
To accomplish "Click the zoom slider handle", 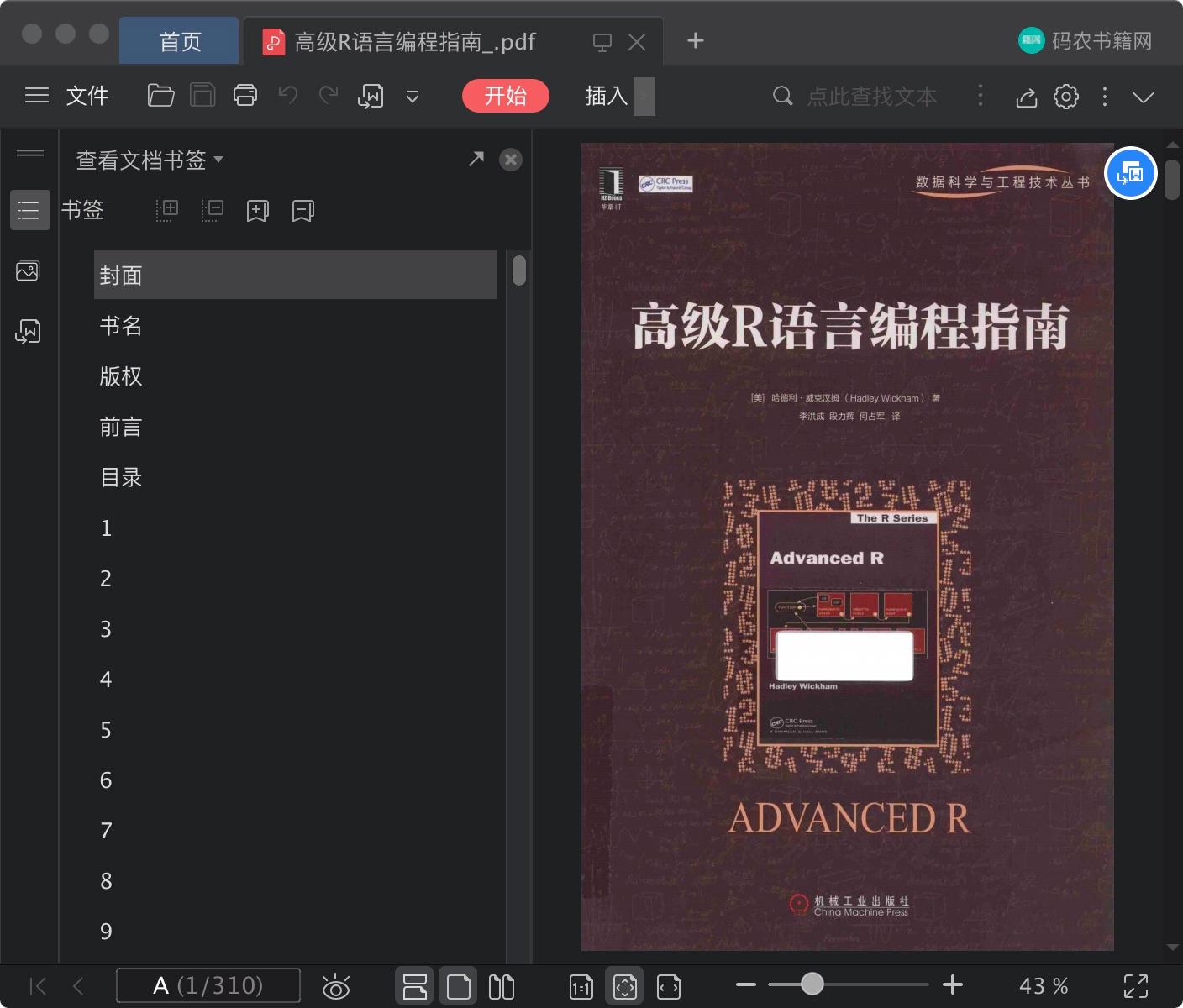I will click(812, 984).
